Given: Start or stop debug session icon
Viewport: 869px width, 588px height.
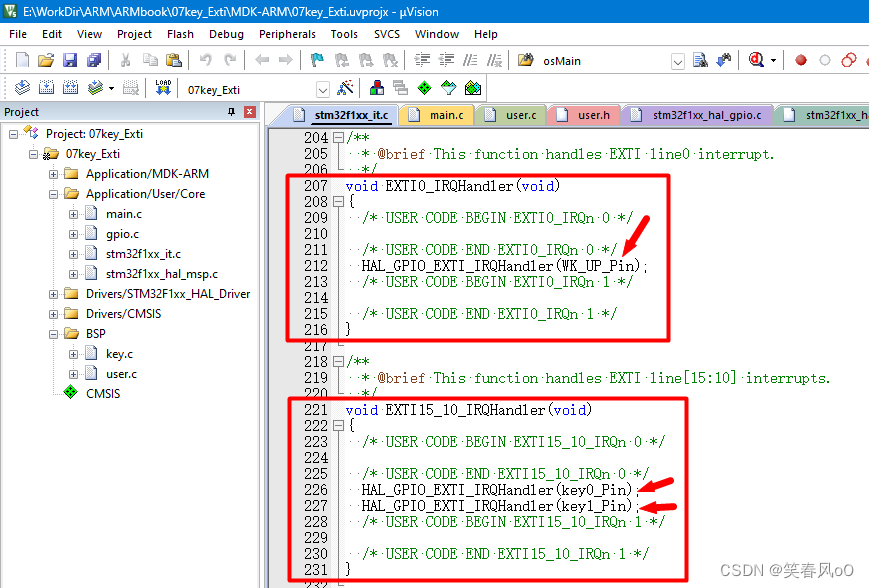Looking at the screenshot, I should pyautogui.click(x=756, y=60).
